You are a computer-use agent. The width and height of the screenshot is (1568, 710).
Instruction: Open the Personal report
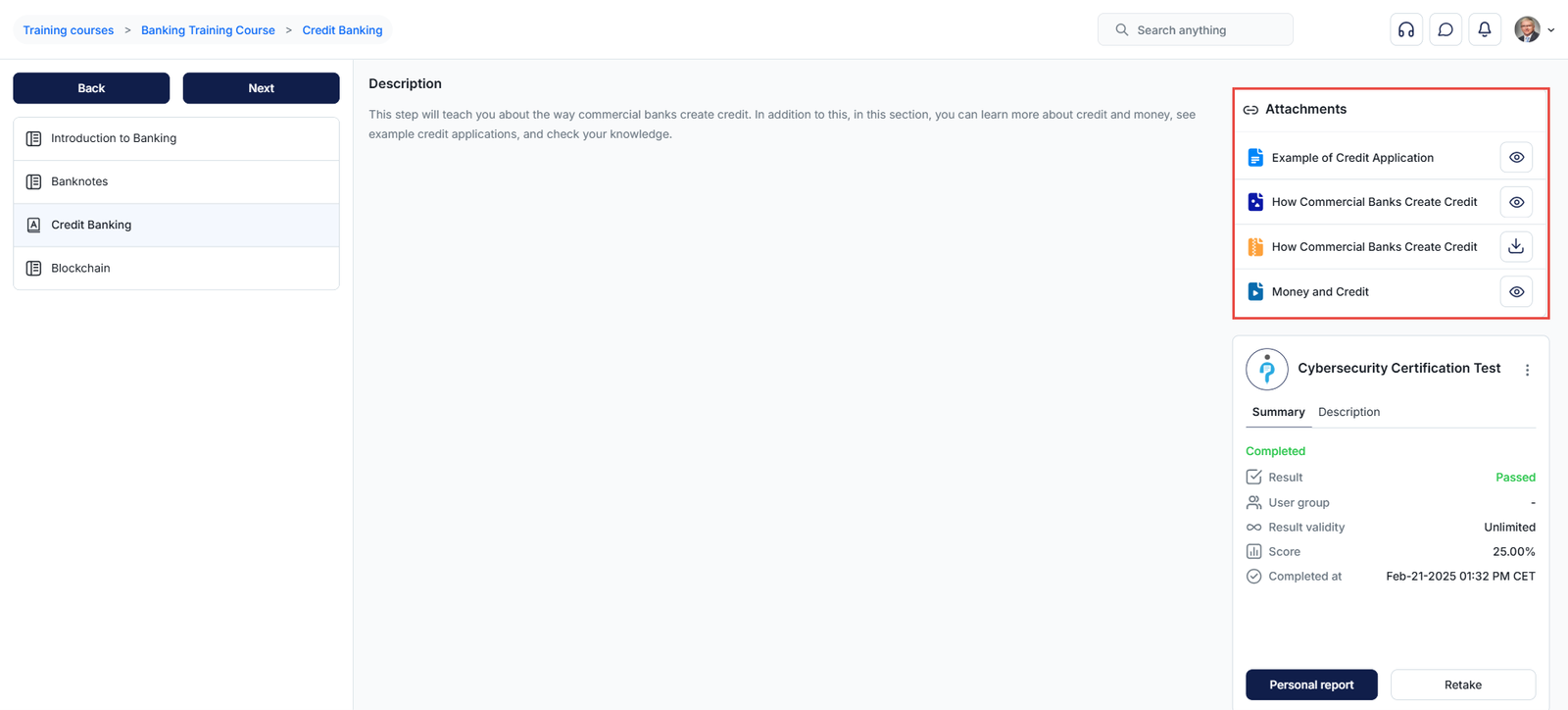coord(1311,685)
